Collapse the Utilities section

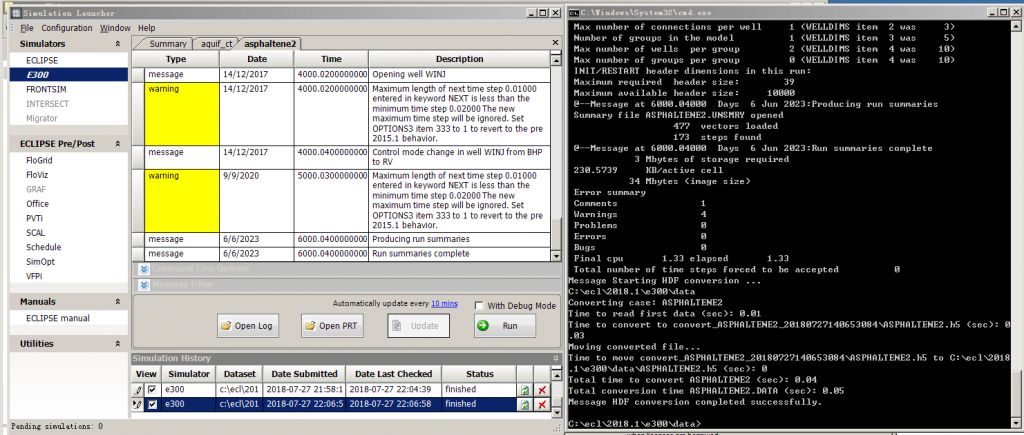(118, 344)
